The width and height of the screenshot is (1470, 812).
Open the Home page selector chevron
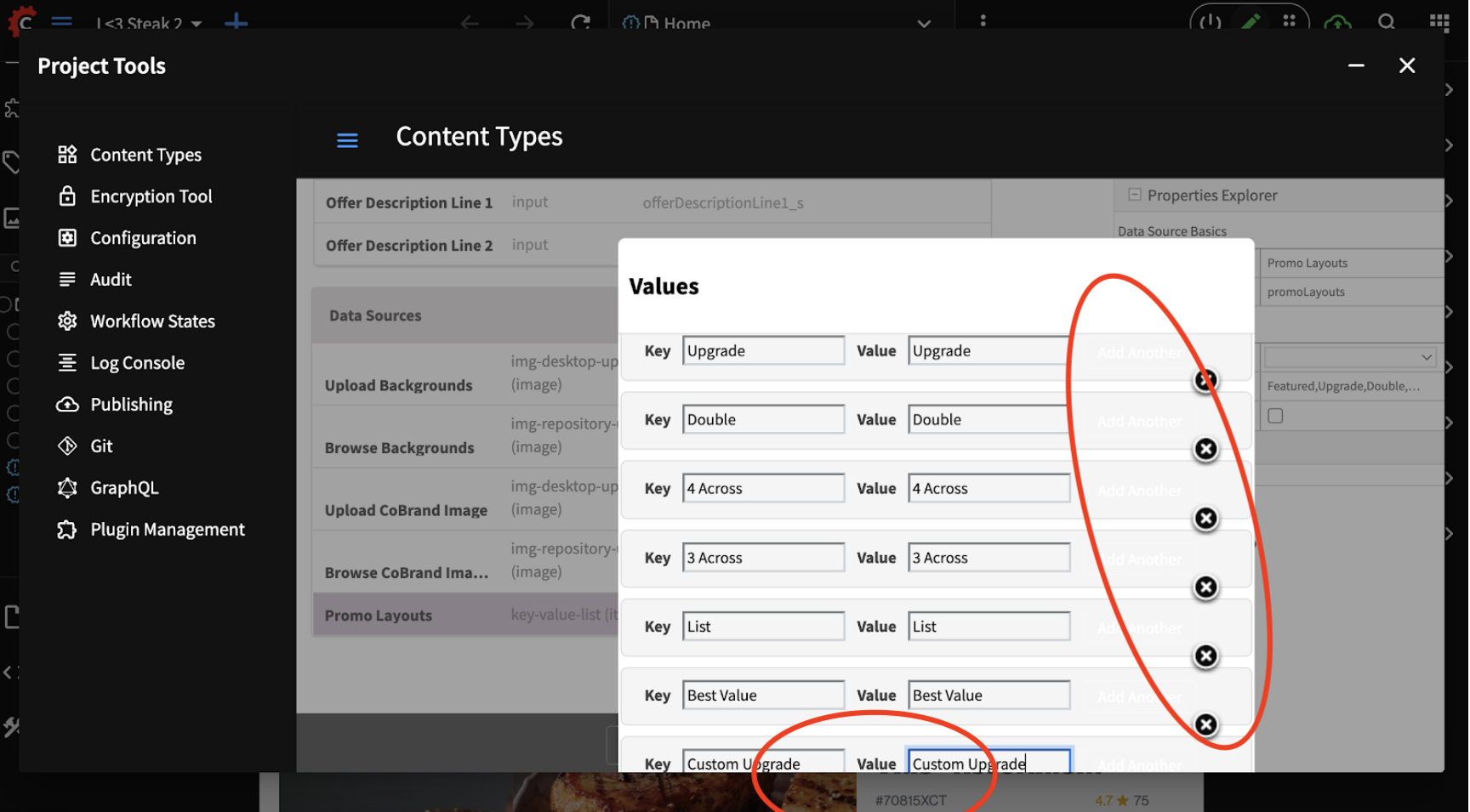click(x=924, y=24)
